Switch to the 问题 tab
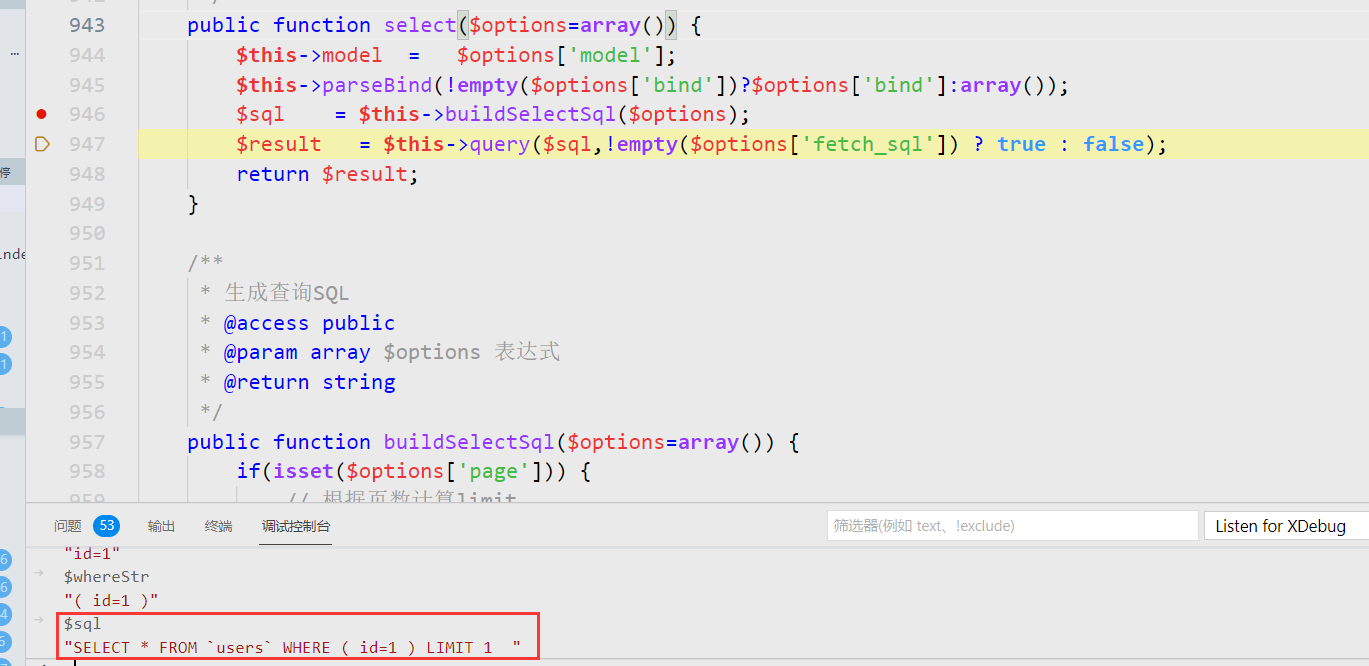The width and height of the screenshot is (1369, 666). pyautogui.click(x=68, y=526)
